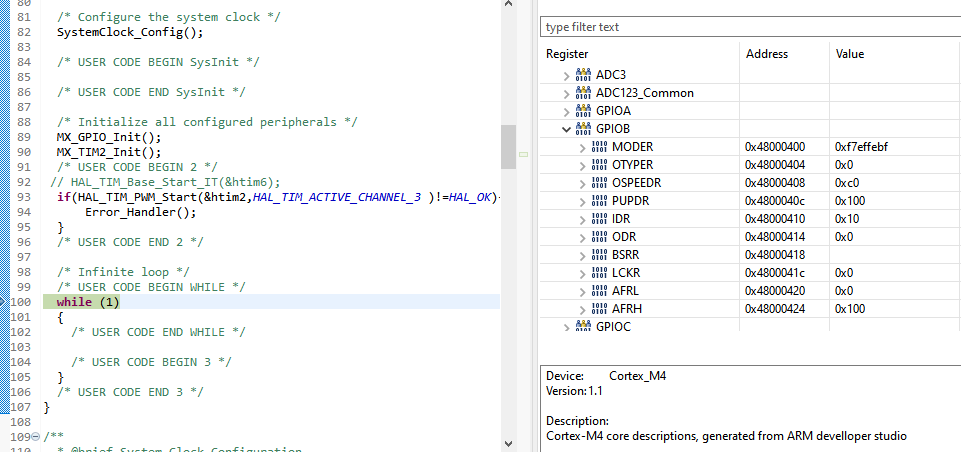
Task: Click the MX_GPIO_Init() call on line 89
Action: click(x=108, y=137)
